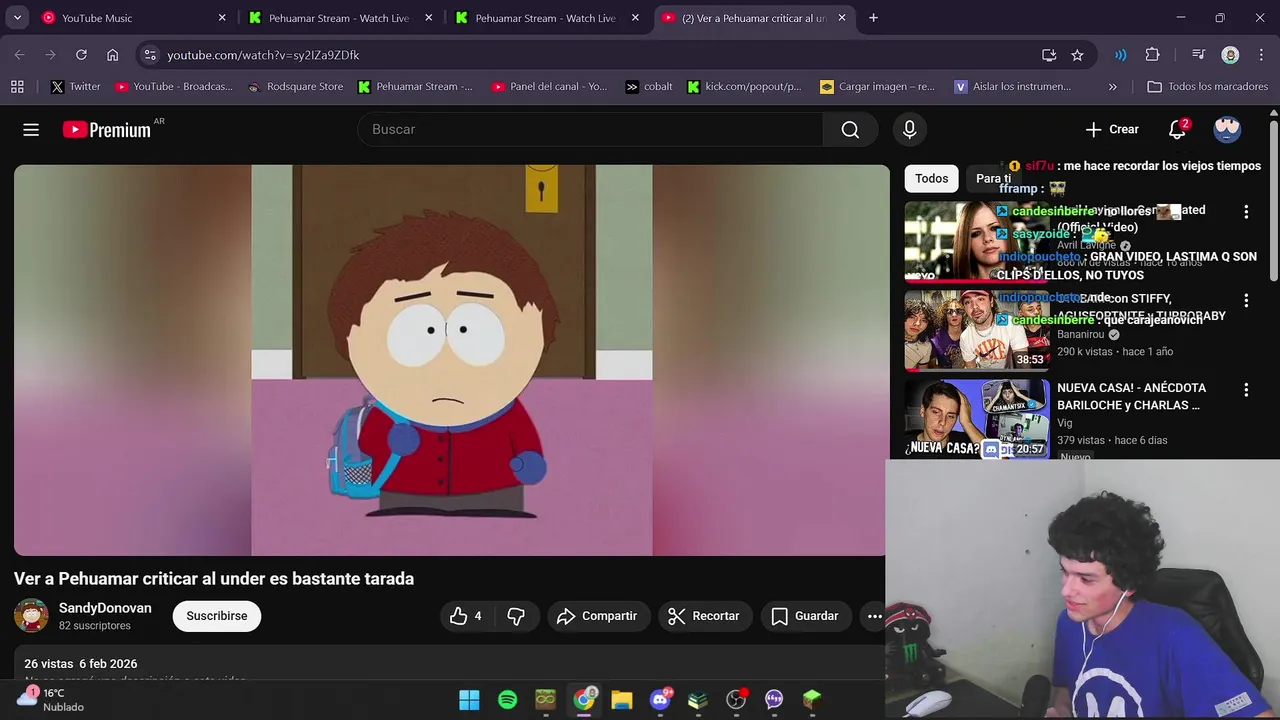1280x720 pixels.
Task: Select the Para ti filter chip
Action: [993, 179]
